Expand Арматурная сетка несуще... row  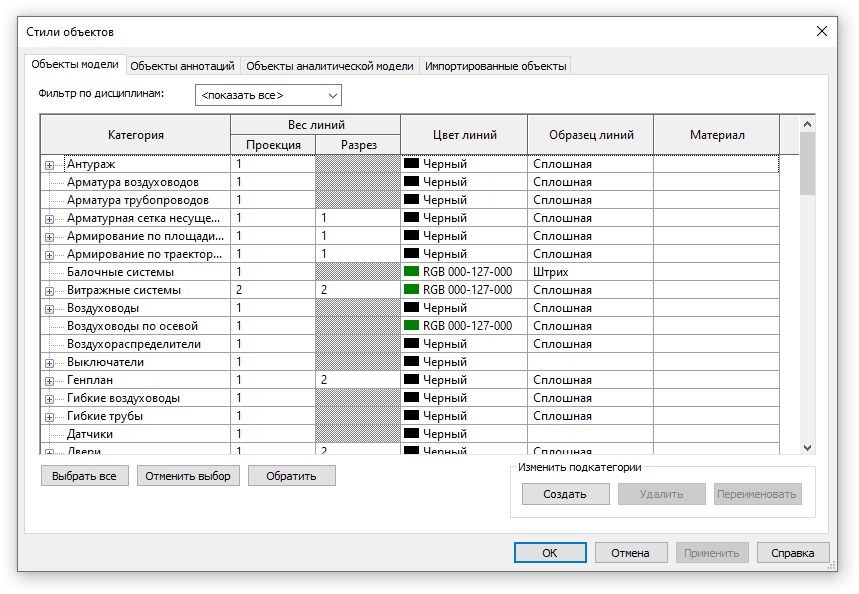pyautogui.click(x=49, y=219)
